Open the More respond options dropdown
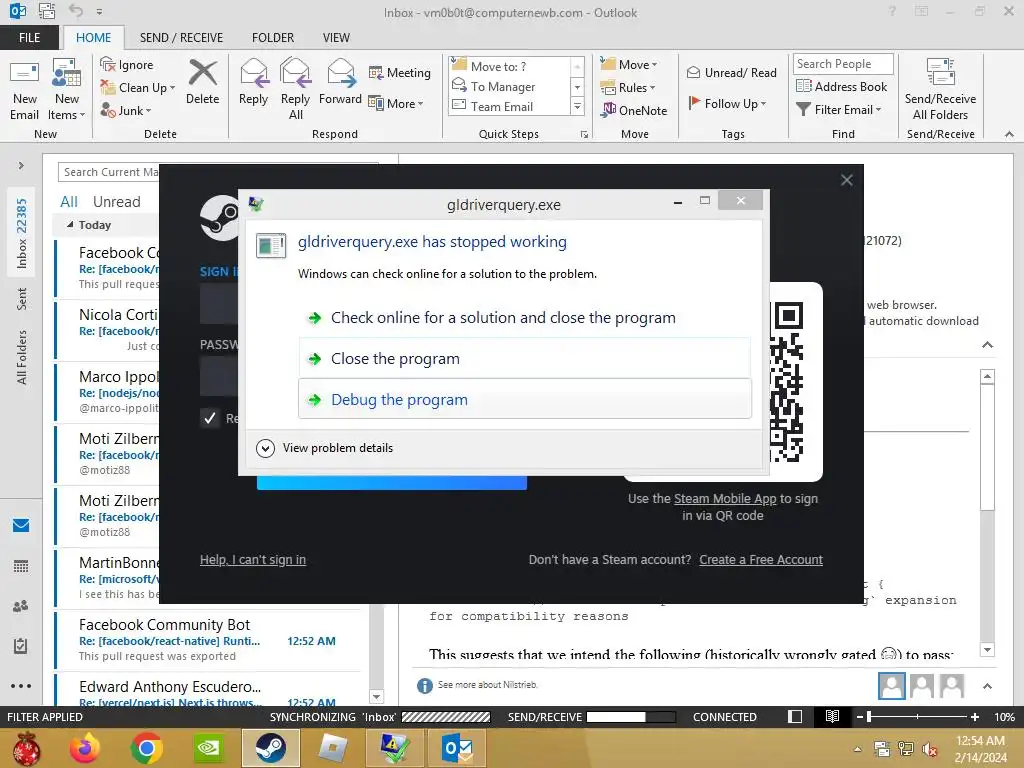Viewport: 1024px width, 768px height. click(x=396, y=103)
